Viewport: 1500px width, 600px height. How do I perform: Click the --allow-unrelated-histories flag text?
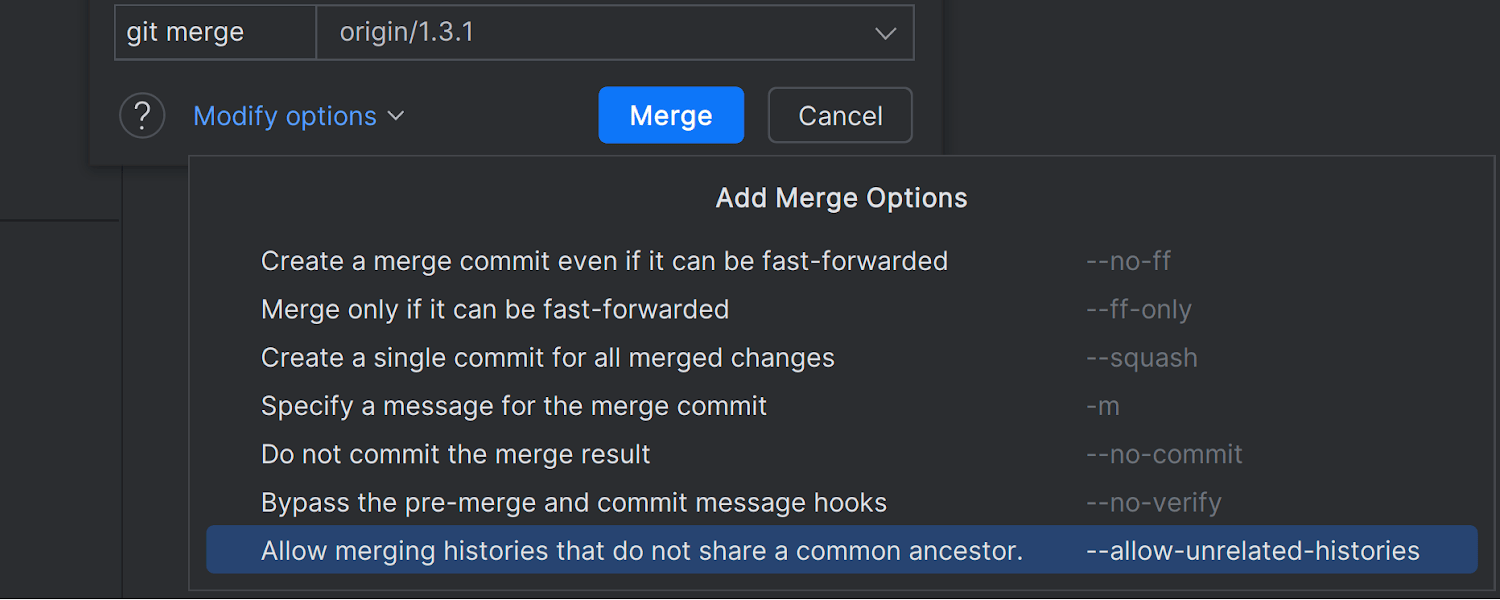(x=1253, y=550)
